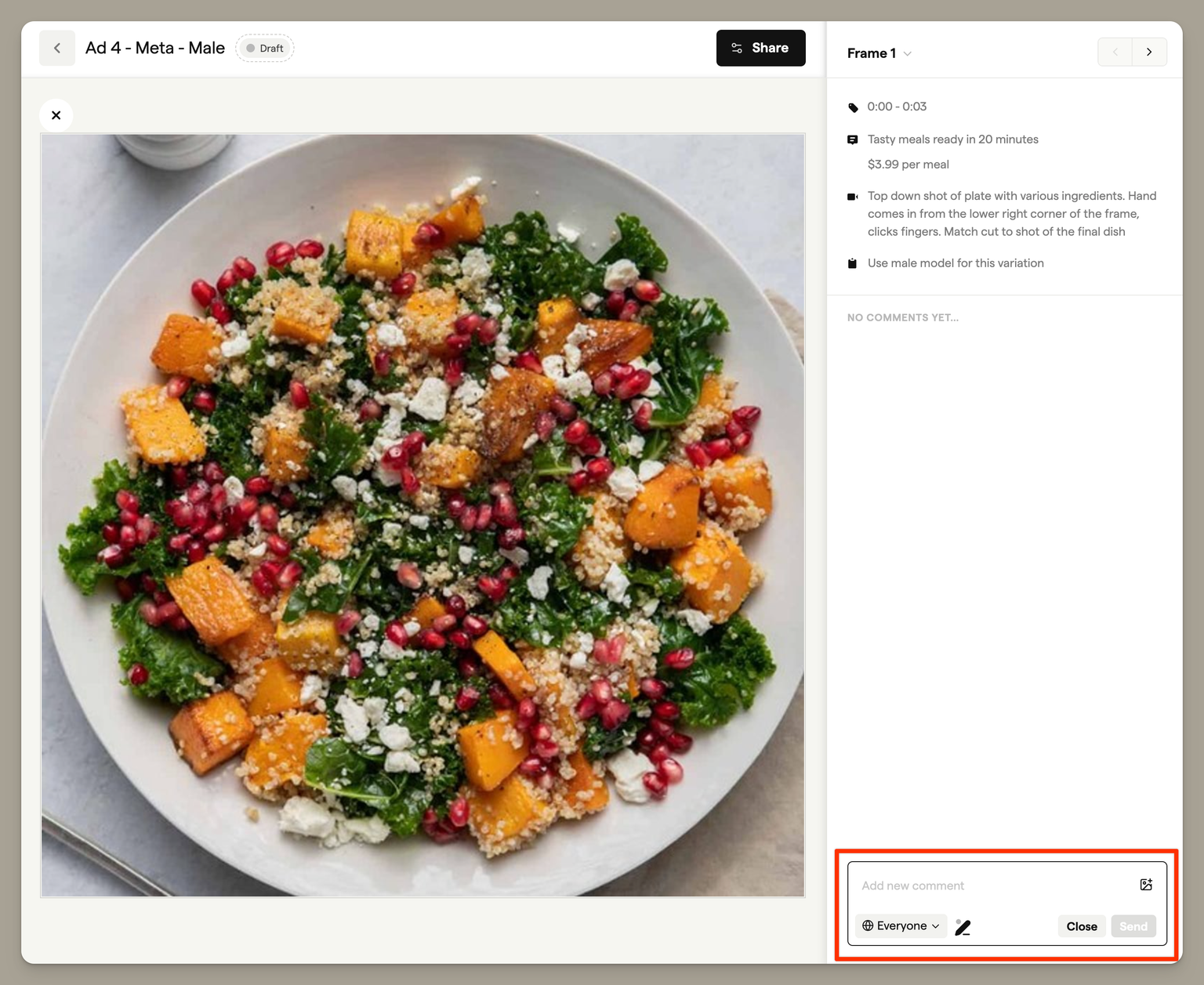
Task: Click the '$3.99 per meal' line
Action: coord(908,165)
